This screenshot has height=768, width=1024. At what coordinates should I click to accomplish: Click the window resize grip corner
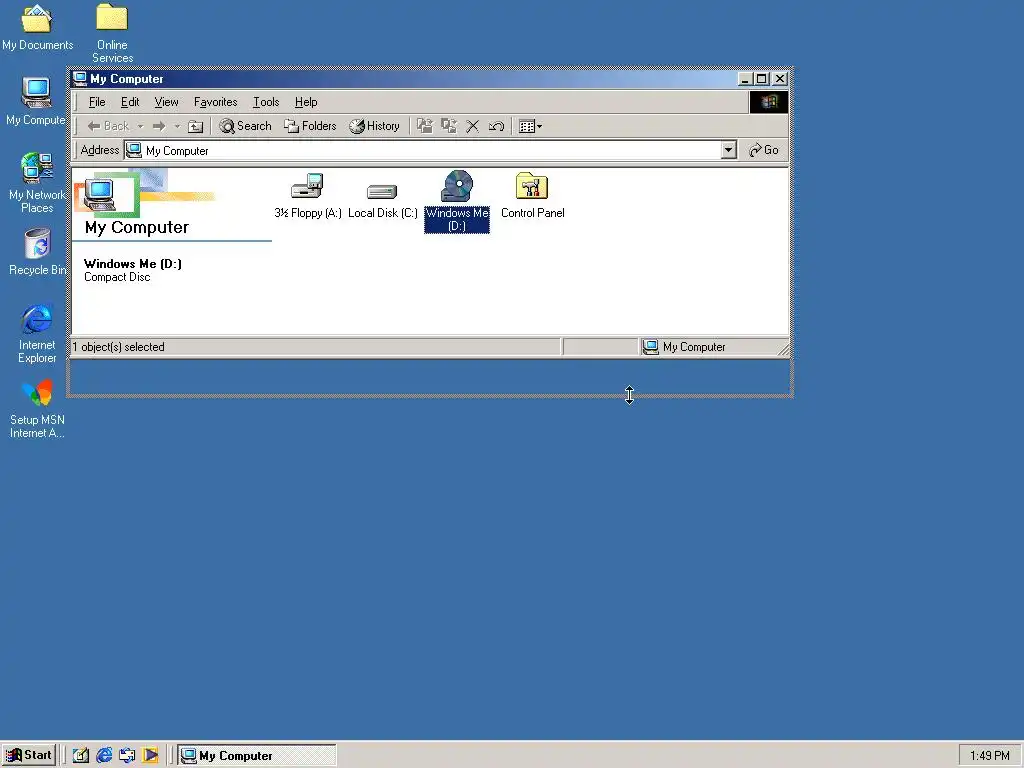pyautogui.click(x=784, y=350)
